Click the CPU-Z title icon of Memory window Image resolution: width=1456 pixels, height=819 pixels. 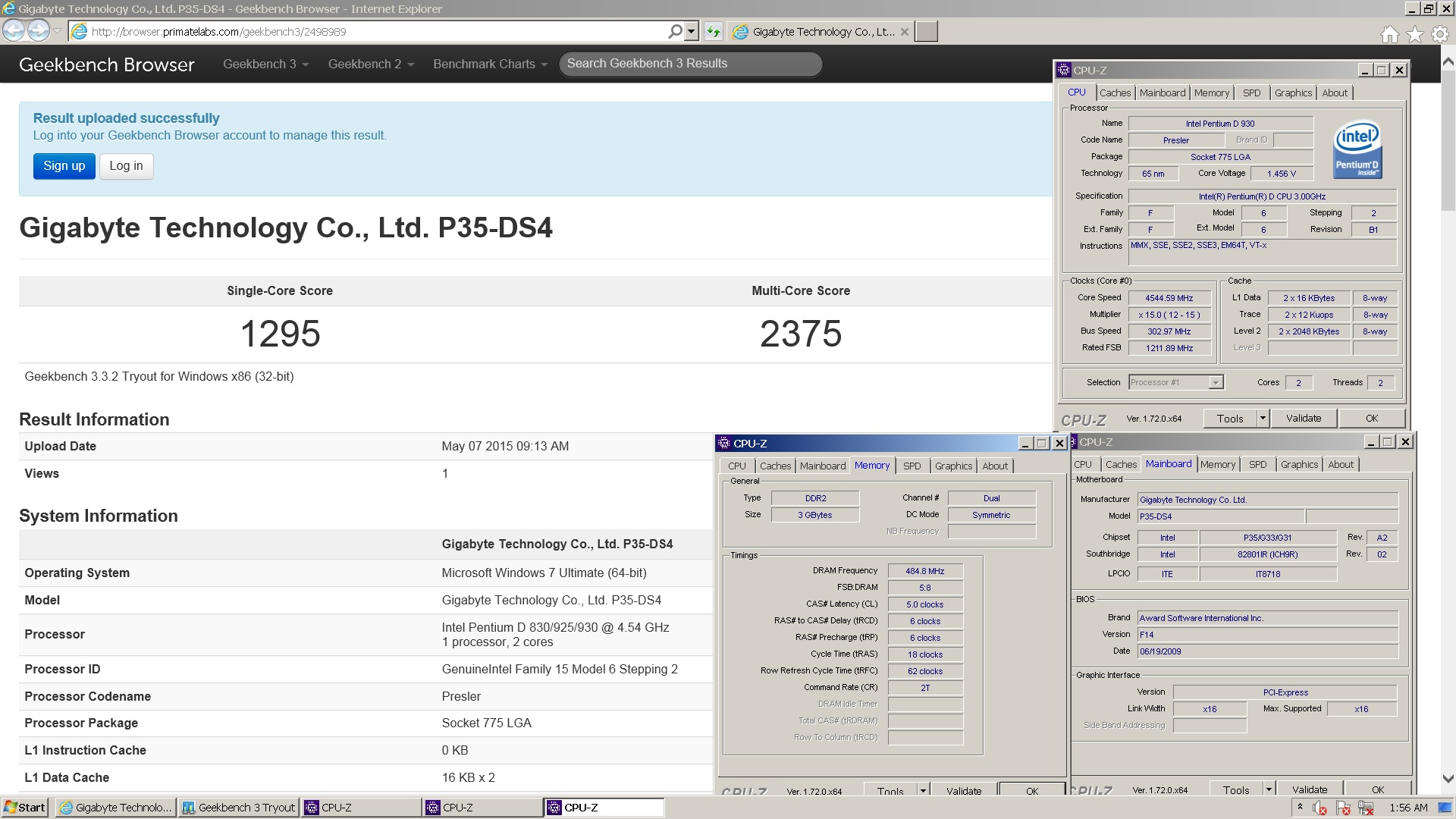(x=724, y=444)
